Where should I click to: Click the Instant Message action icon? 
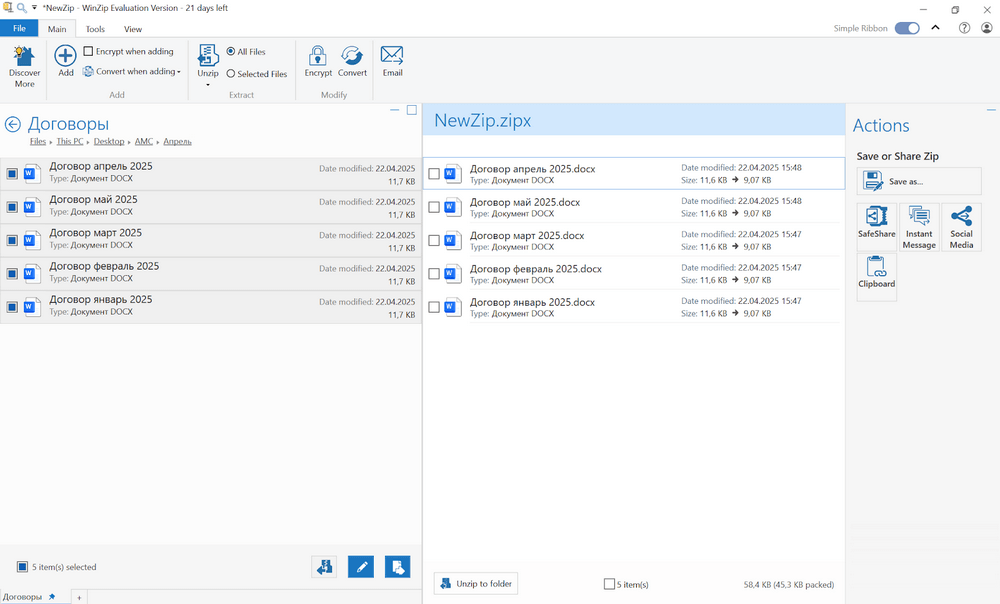click(919, 216)
